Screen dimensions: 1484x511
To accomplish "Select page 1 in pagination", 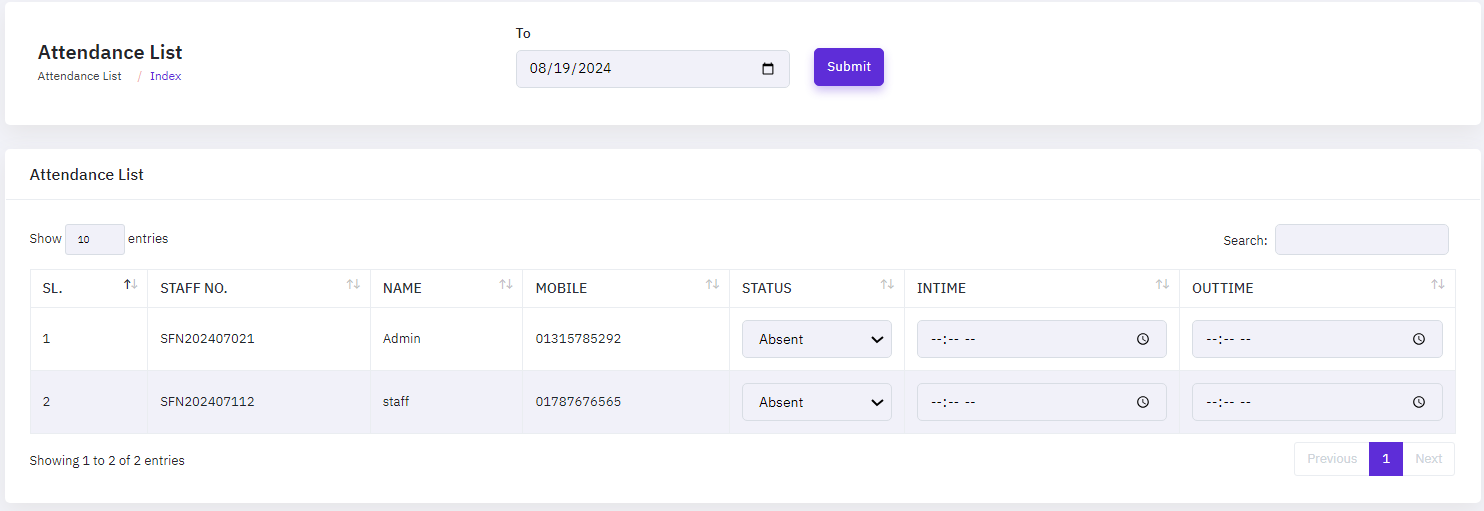I will point(1385,459).
